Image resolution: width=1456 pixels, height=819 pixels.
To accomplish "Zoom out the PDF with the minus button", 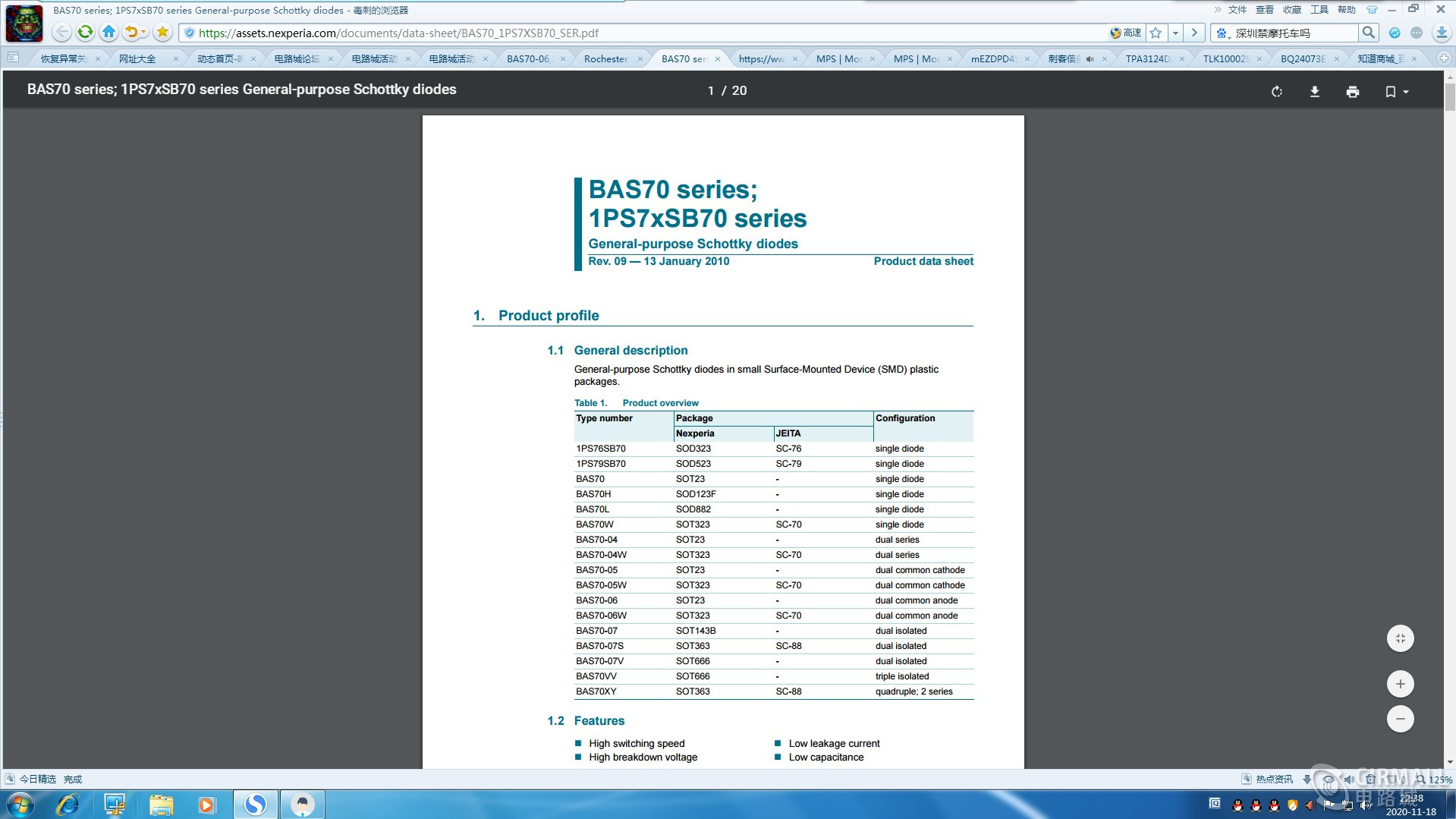I will (1401, 719).
